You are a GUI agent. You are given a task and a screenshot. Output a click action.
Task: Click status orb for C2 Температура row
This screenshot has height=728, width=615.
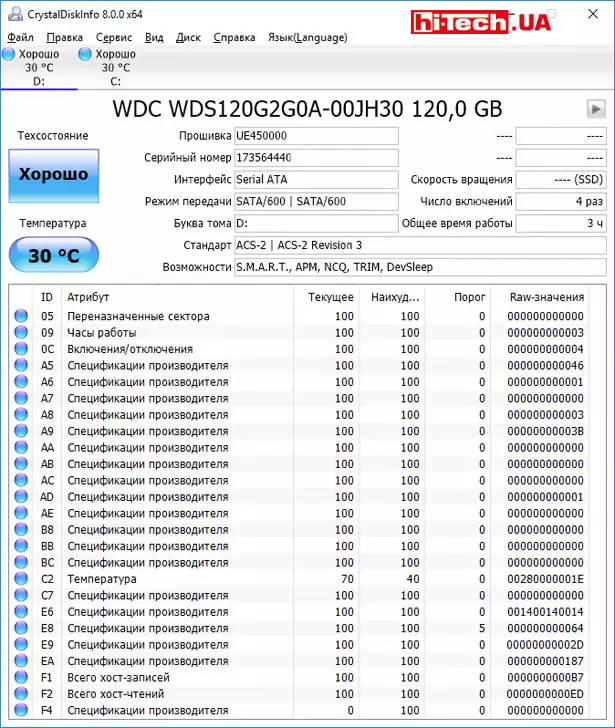(x=21, y=579)
